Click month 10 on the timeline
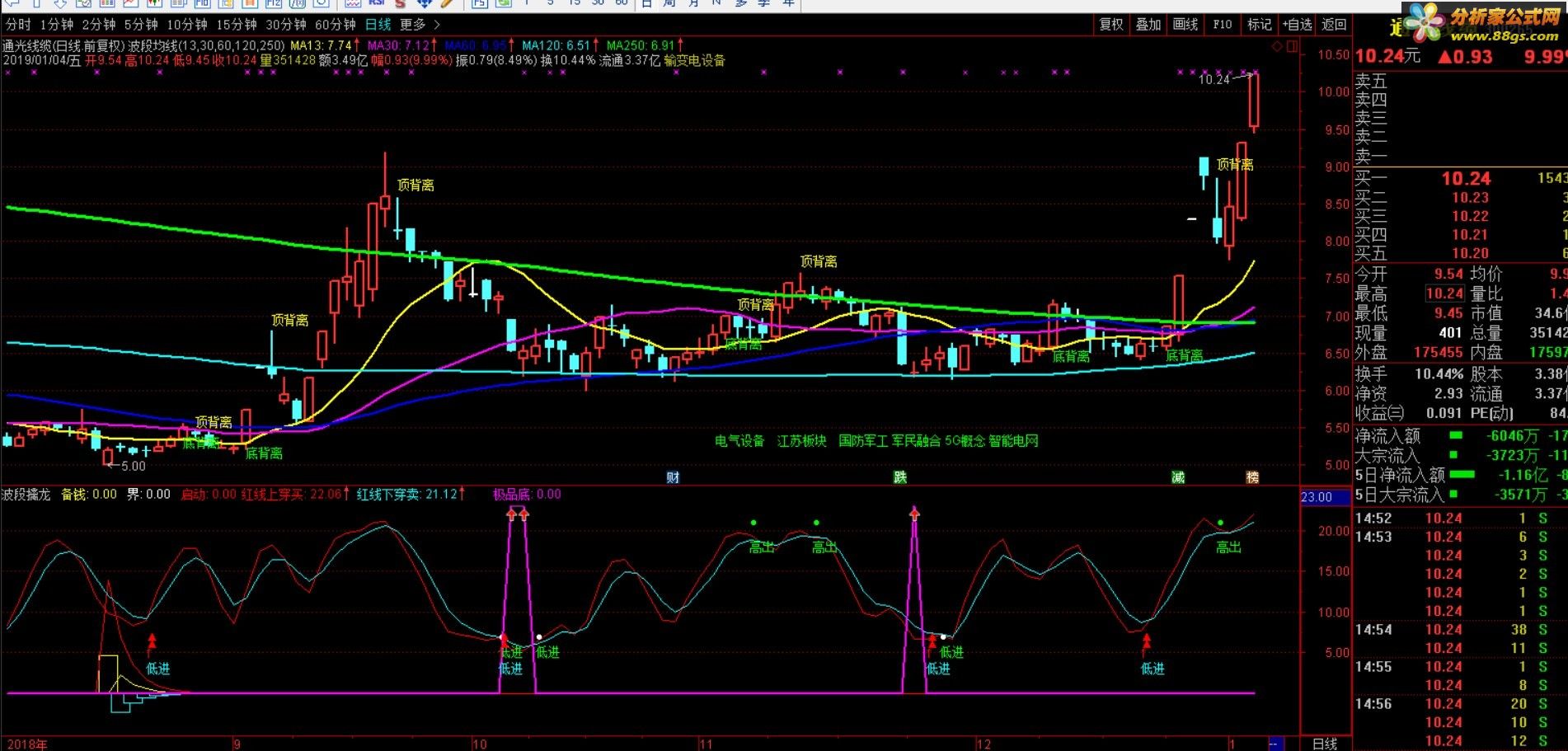Image resolution: width=1568 pixels, height=751 pixels. click(x=479, y=744)
